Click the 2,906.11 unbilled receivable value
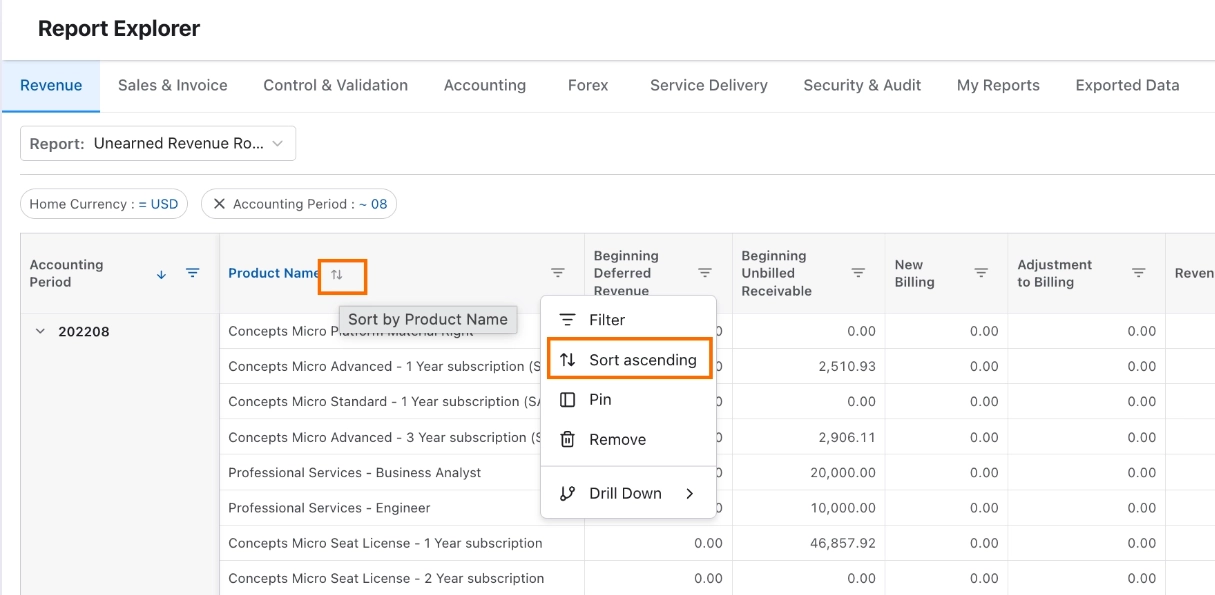This screenshot has width=1215, height=595. [x=846, y=437]
